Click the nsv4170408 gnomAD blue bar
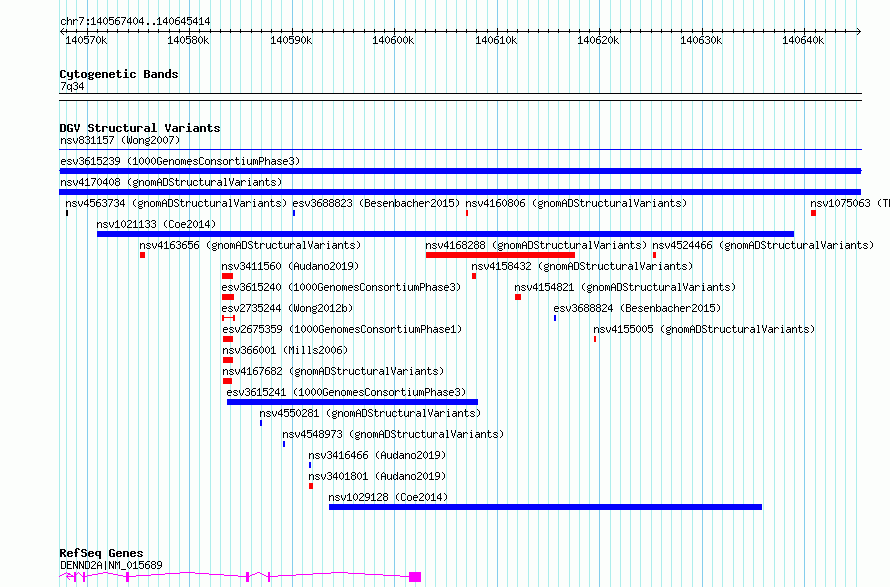890x587 pixels. [x=460, y=192]
